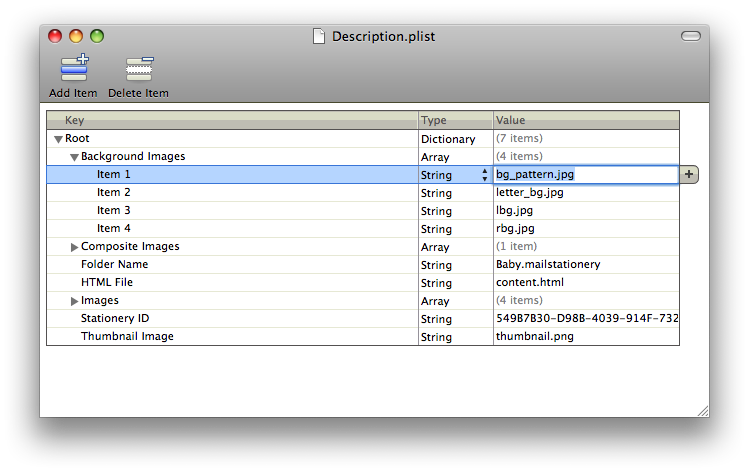
Task: Click the Delete Item toolbar icon
Action: [x=138, y=69]
